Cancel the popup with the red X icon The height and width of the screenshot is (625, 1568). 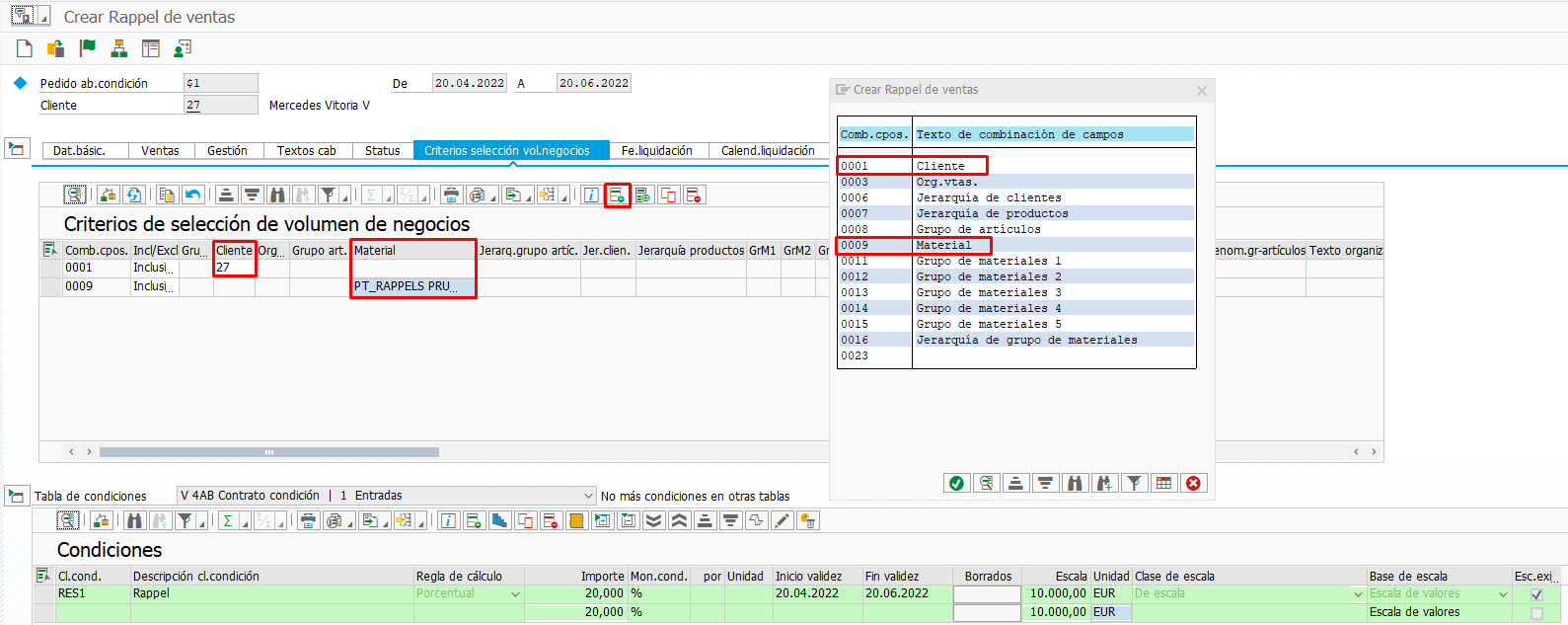point(1193,483)
